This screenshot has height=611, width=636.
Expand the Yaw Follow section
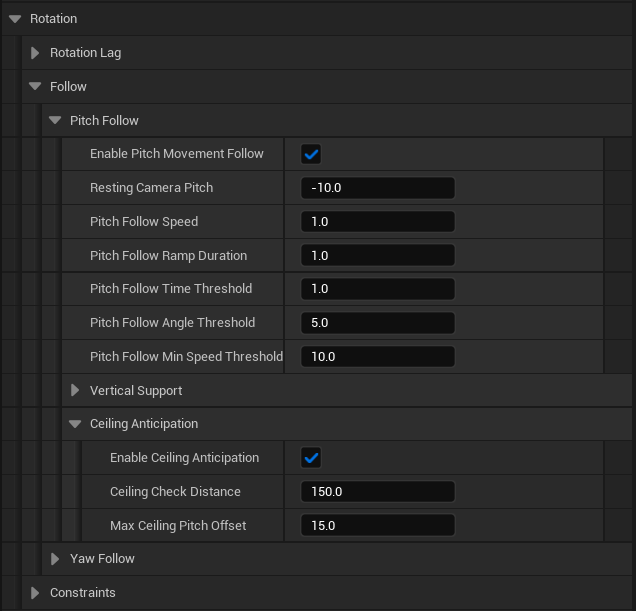click(x=55, y=559)
